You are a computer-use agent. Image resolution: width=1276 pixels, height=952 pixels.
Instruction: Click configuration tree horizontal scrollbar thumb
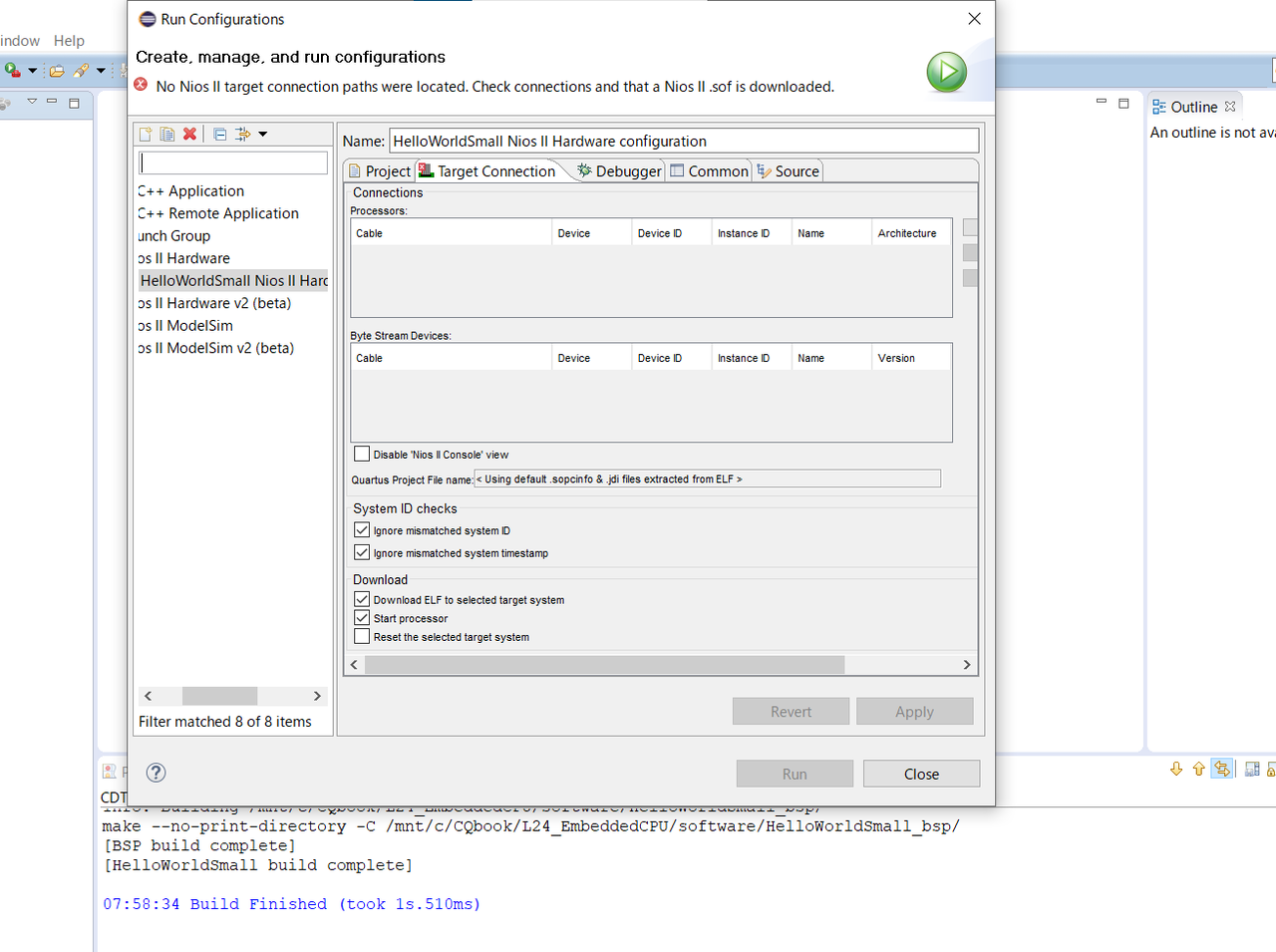pyautogui.click(x=219, y=696)
